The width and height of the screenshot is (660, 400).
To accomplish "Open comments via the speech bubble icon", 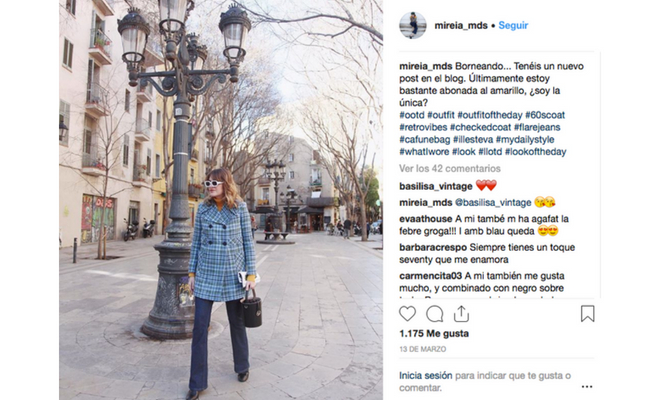I will pyautogui.click(x=434, y=314).
